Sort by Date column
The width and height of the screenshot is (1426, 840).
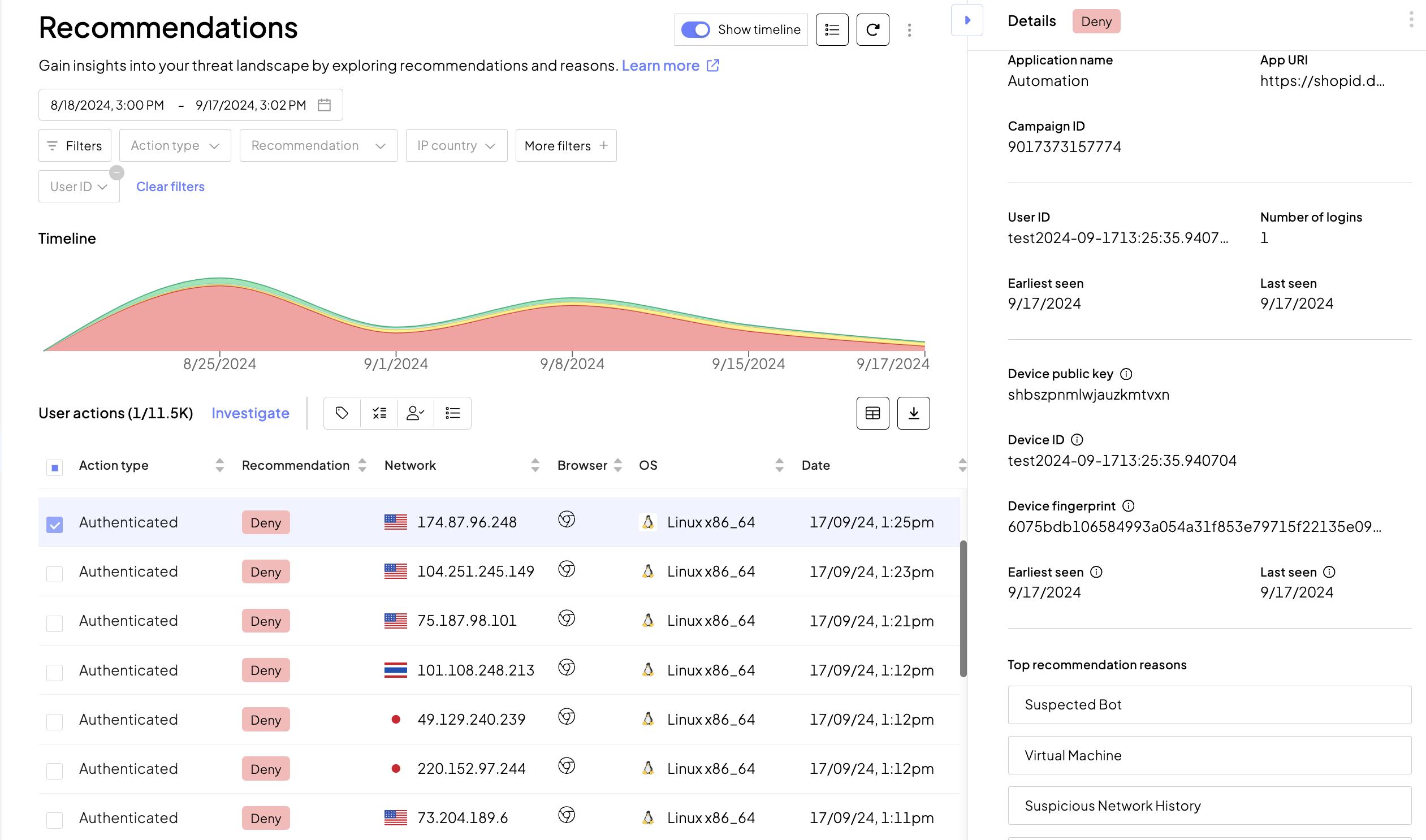(962, 465)
